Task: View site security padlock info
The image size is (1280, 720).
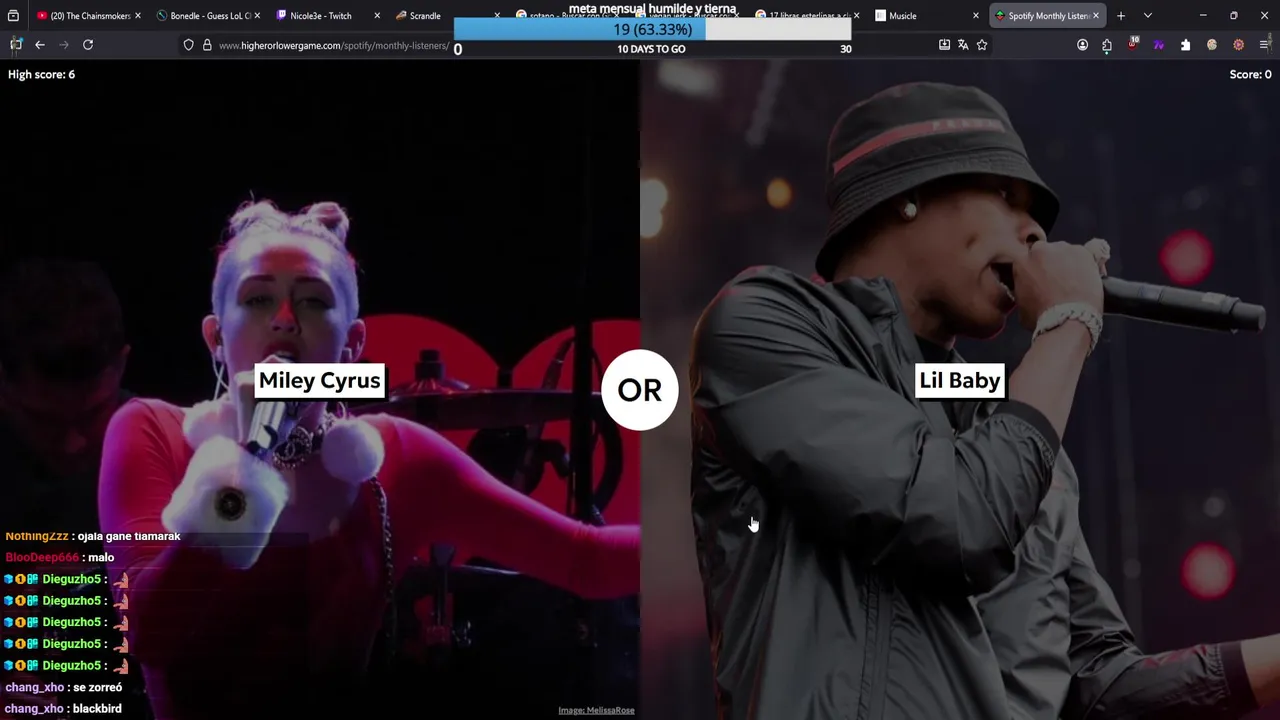Action: (x=207, y=45)
